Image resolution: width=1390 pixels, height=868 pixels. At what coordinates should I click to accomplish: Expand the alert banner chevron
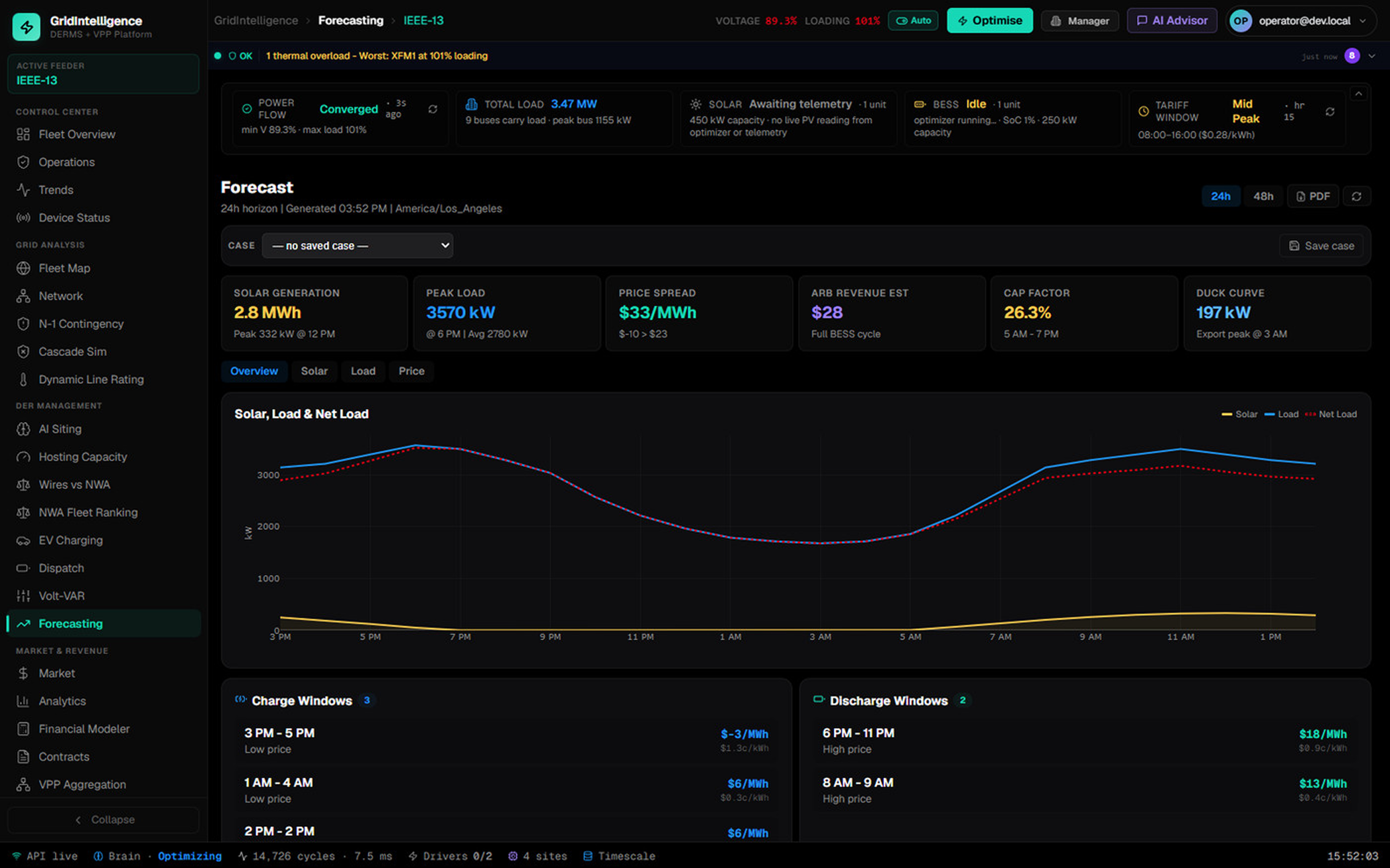1372,56
